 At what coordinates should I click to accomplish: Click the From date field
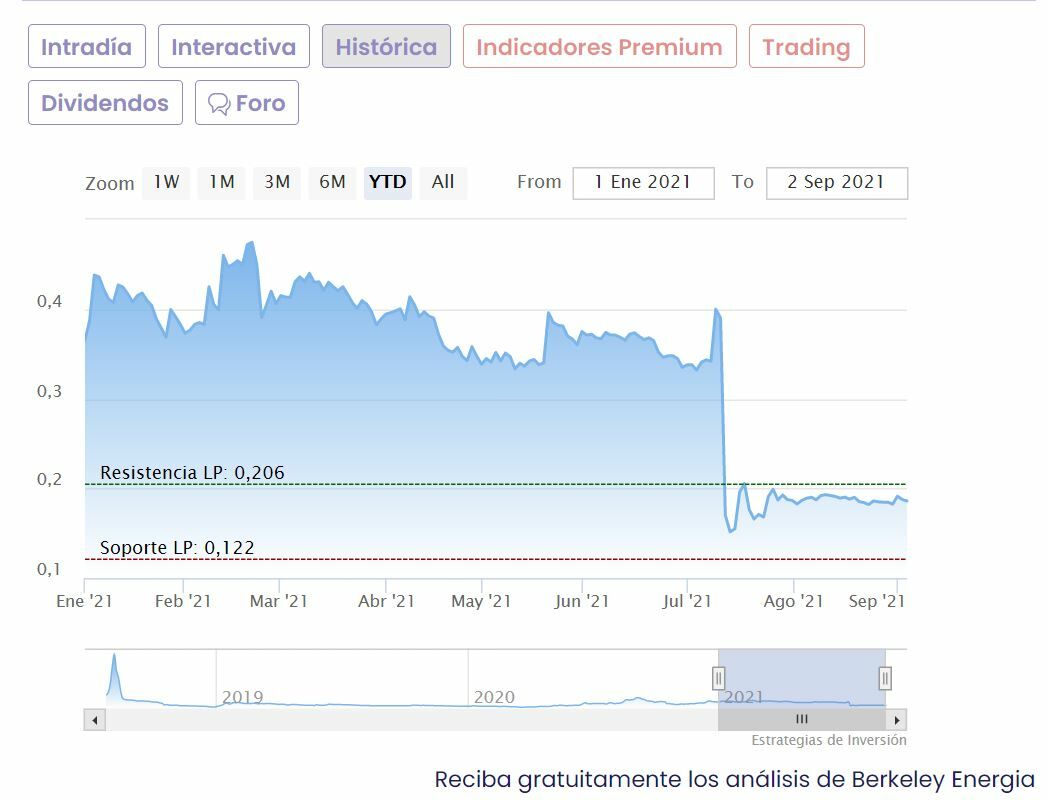point(643,183)
